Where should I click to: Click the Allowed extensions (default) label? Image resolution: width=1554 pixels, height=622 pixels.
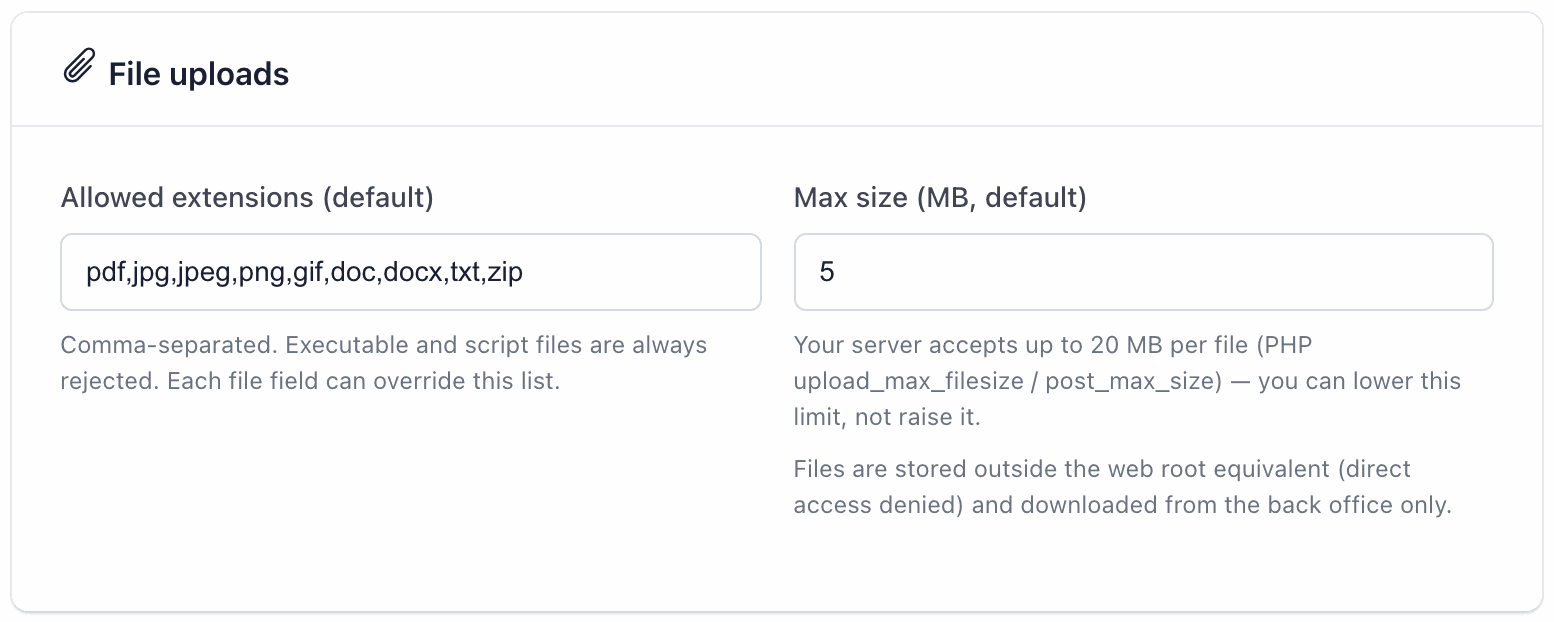pos(247,198)
